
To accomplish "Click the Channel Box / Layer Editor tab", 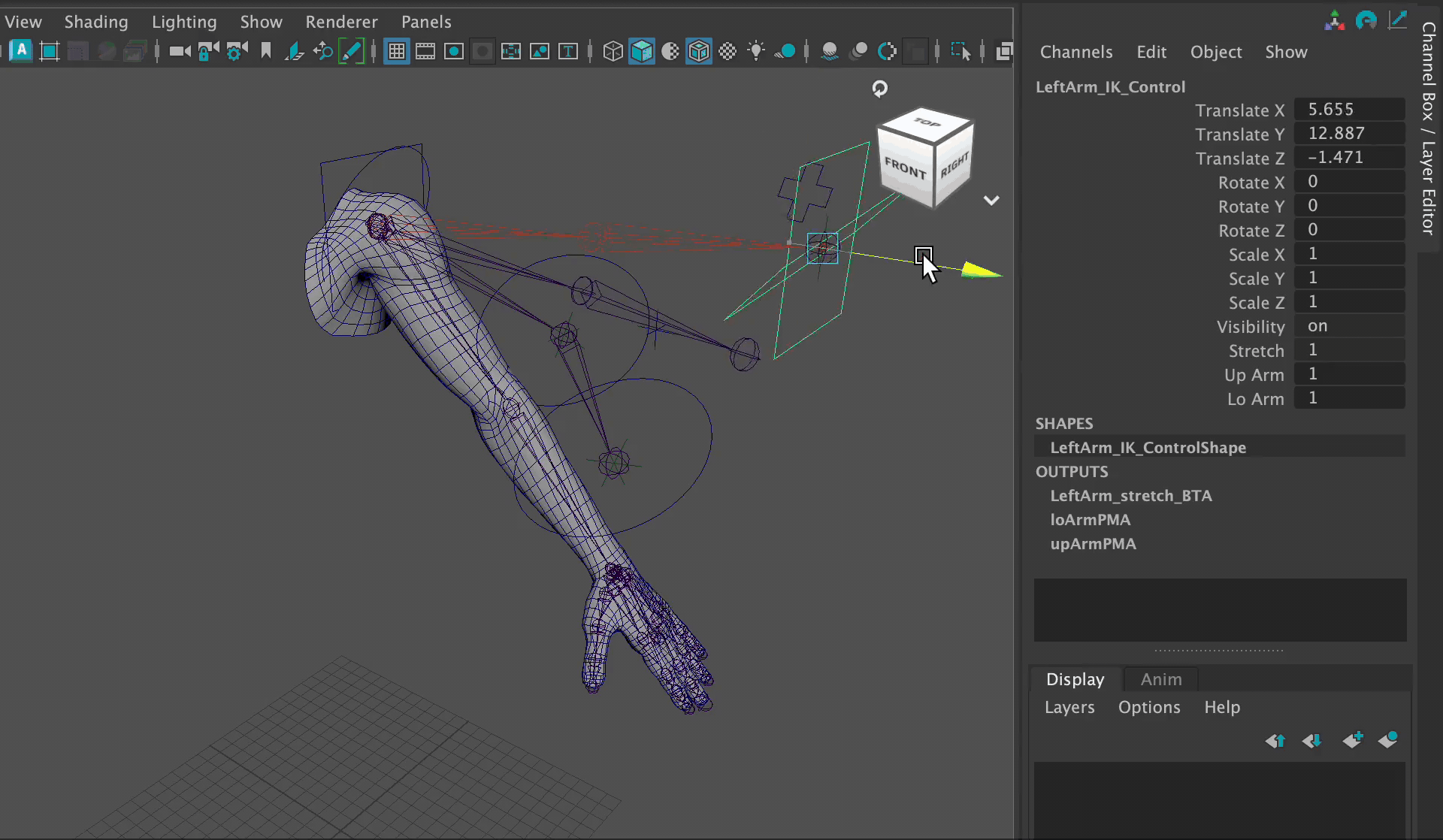I will 1429,128.
